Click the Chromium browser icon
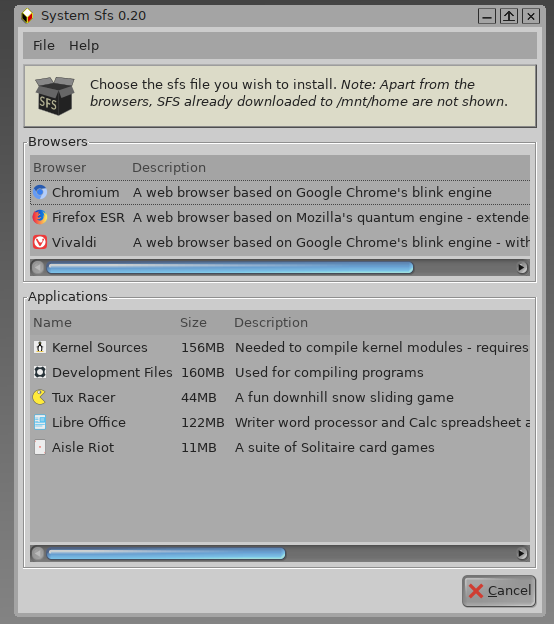The image size is (554, 624). pos(40,193)
